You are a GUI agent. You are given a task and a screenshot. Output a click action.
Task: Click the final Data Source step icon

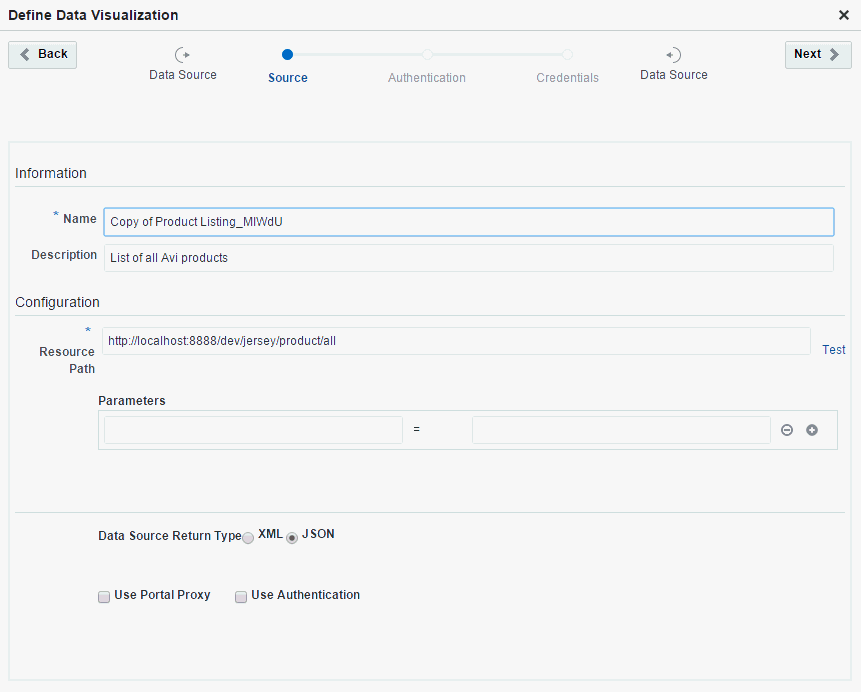(x=673, y=55)
